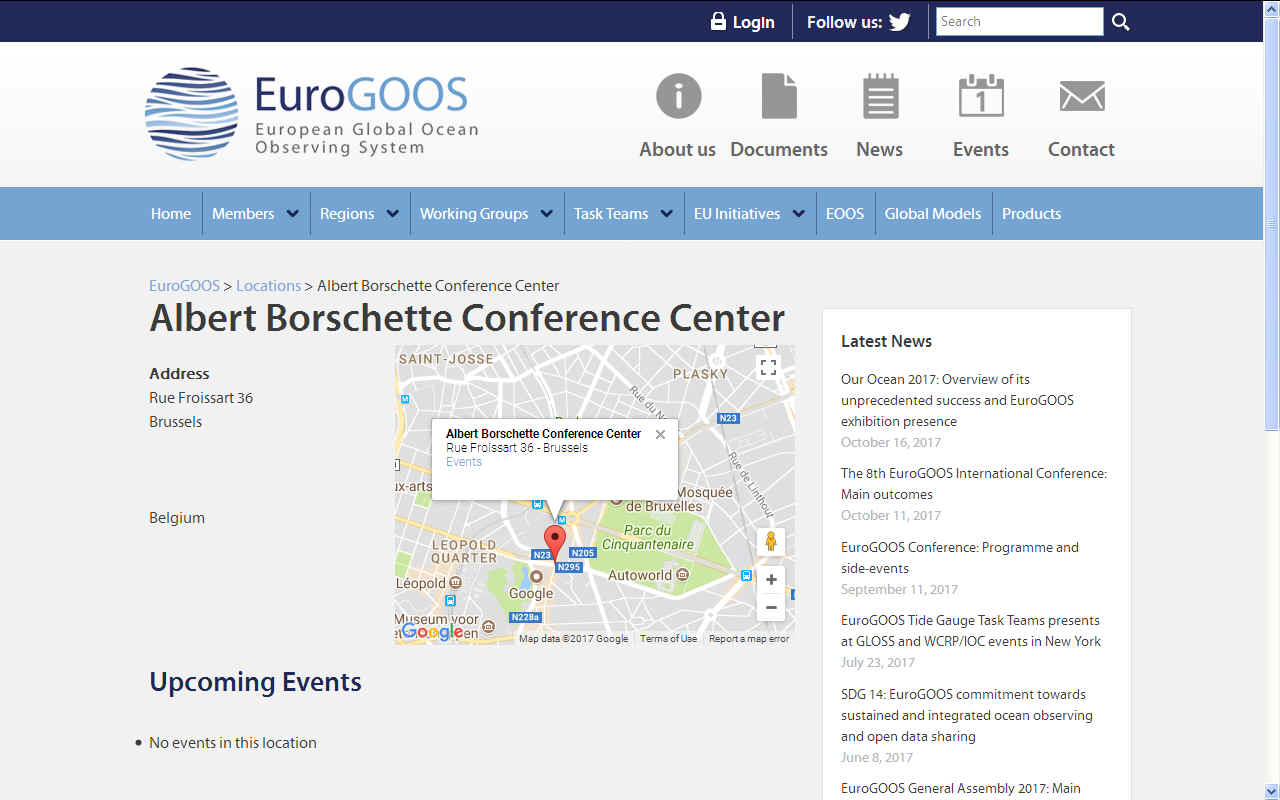Screen dimensions: 1280x800
Task: Click the Login link
Action: tap(753, 22)
